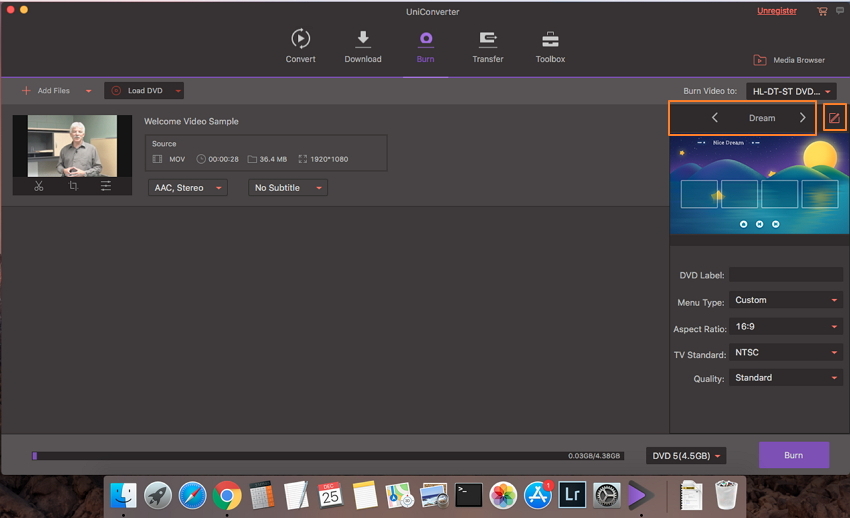The image size is (850, 518).
Task: Expand the Load DVD dropdown arrow
Action: [178, 91]
